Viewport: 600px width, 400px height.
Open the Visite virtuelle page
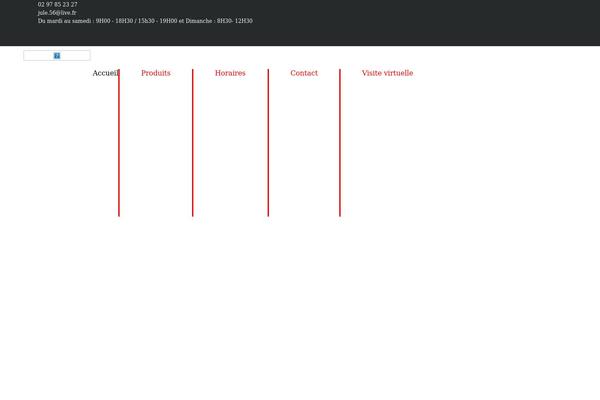coord(387,73)
